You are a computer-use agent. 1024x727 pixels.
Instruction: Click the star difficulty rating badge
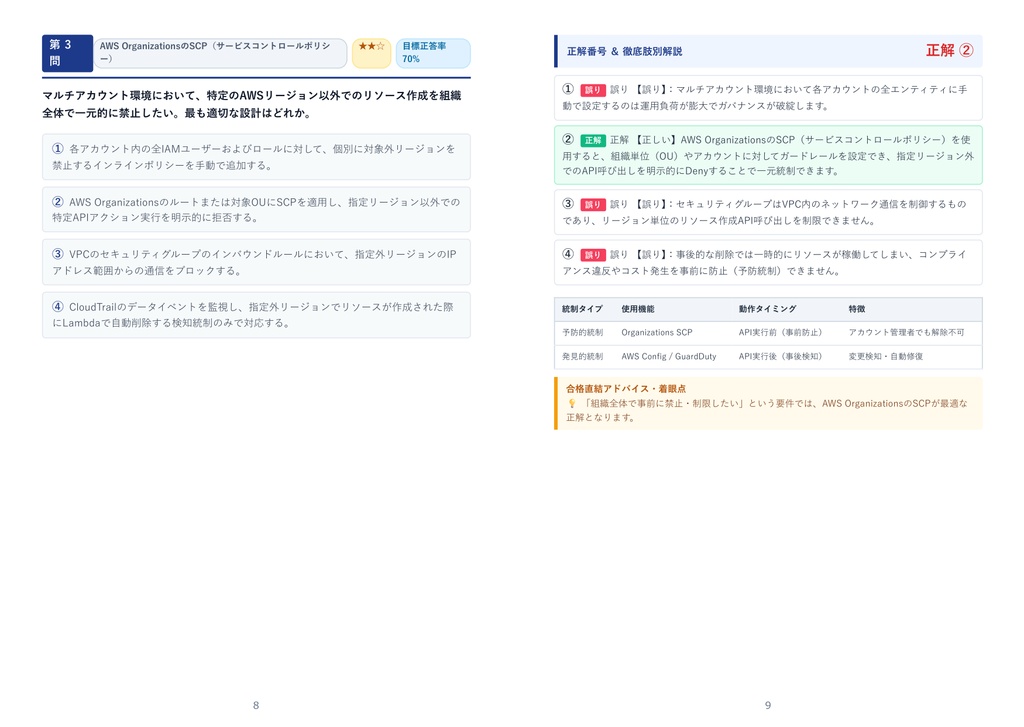[x=372, y=53]
